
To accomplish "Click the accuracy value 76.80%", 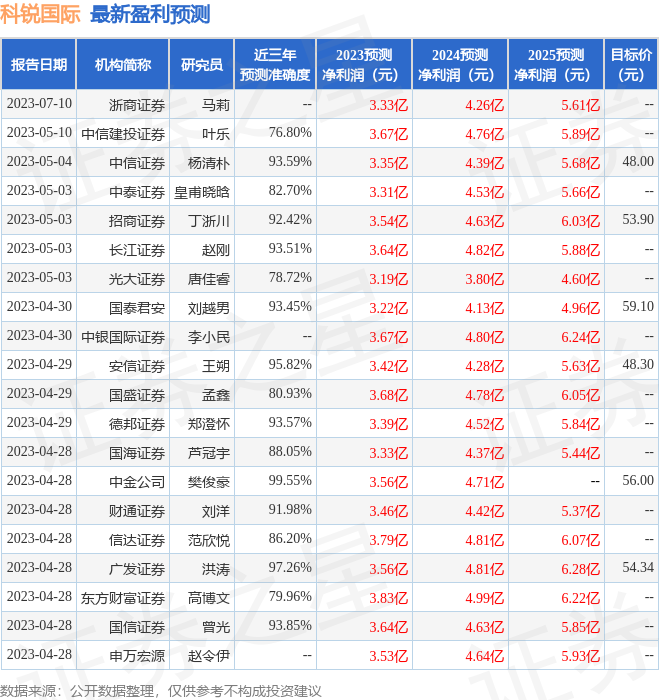I will click(290, 133).
